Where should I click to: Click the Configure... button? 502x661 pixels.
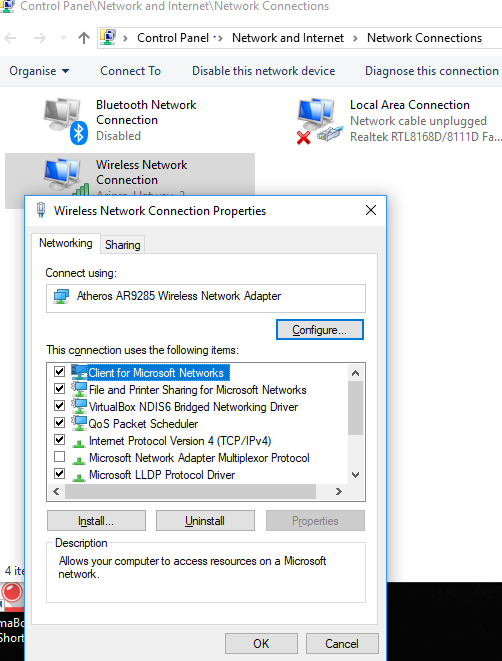[319, 330]
